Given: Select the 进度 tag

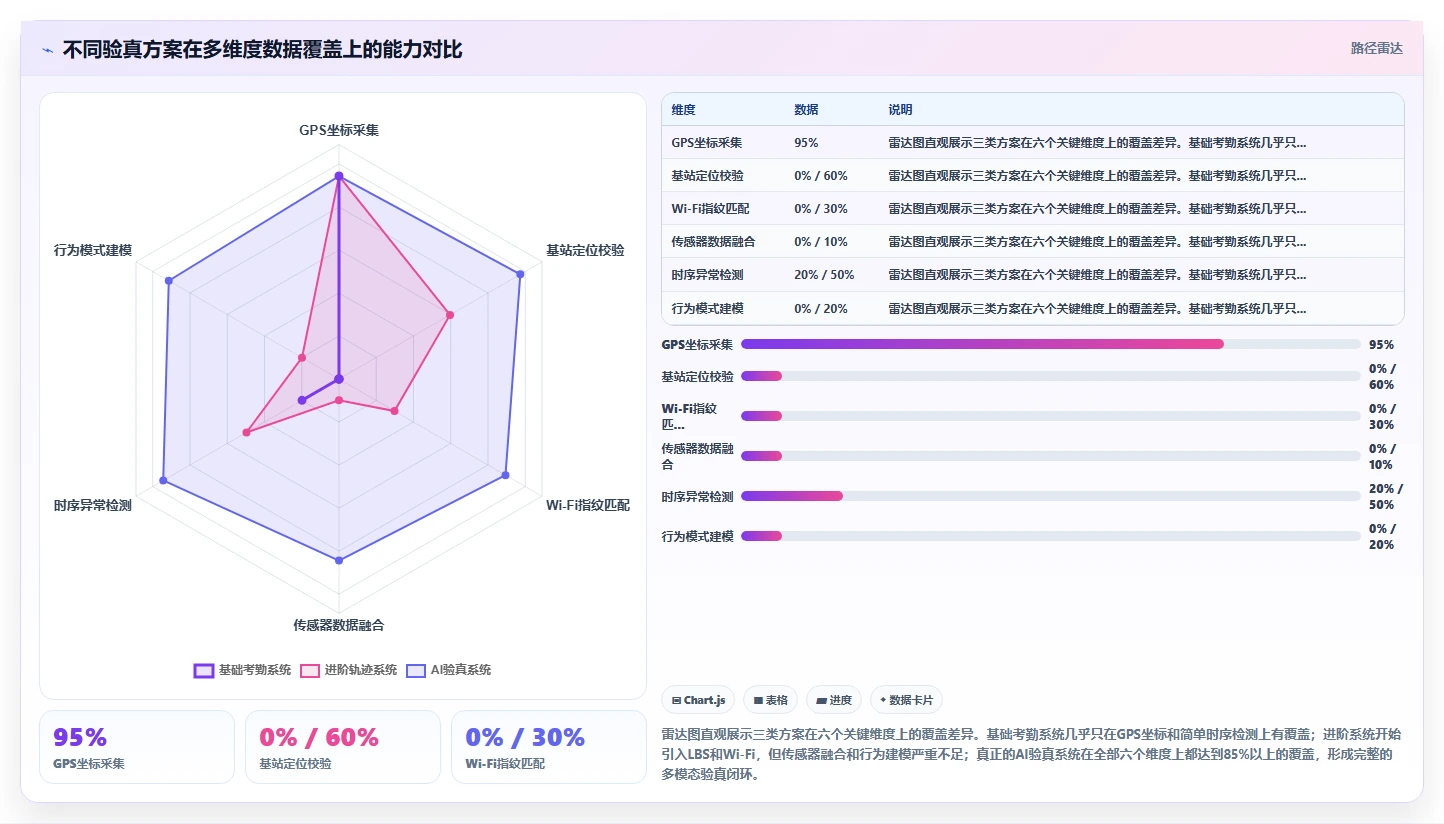Looking at the screenshot, I should click(x=834, y=700).
